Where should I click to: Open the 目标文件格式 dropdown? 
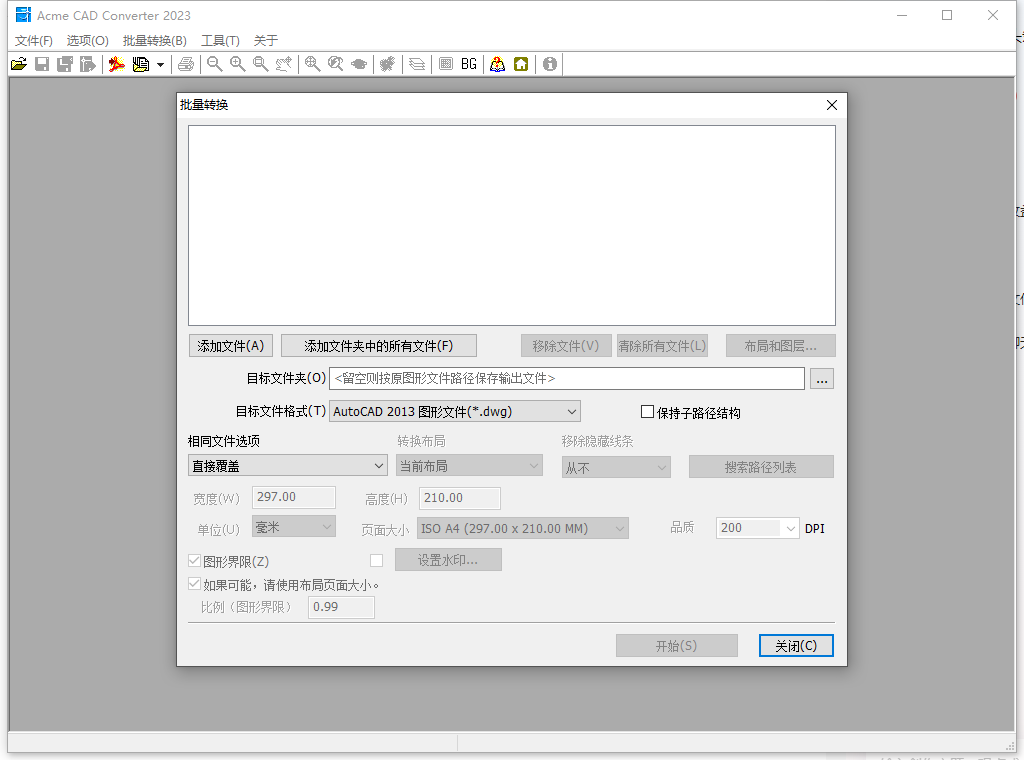[455, 411]
